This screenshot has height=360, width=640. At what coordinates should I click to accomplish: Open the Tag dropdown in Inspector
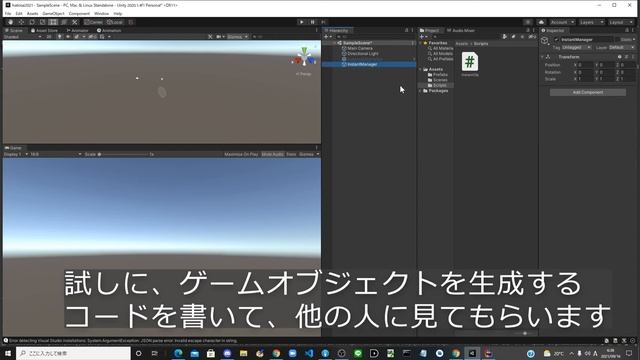tap(576, 48)
